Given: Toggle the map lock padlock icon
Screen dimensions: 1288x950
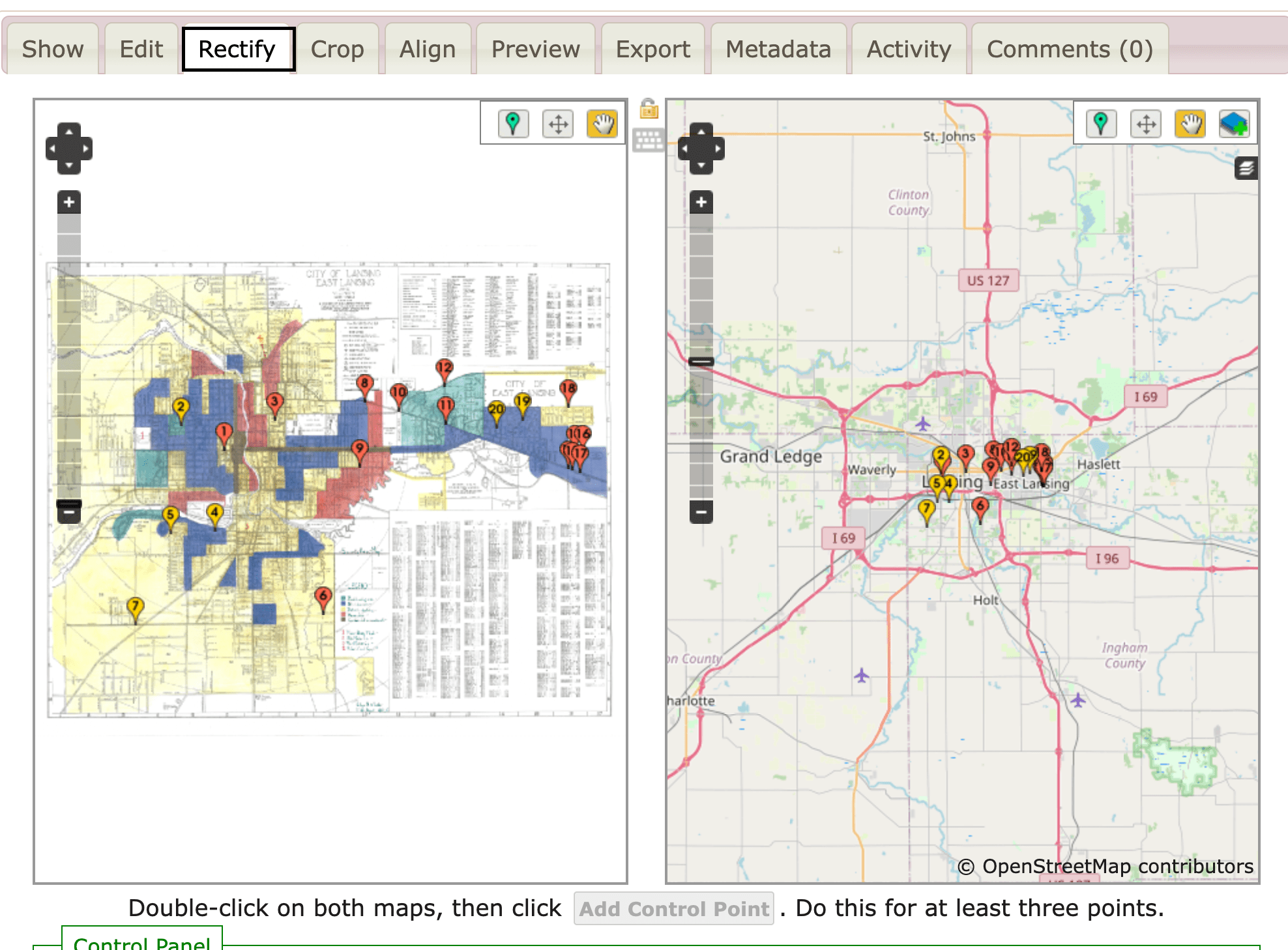Looking at the screenshot, I should point(649,109).
